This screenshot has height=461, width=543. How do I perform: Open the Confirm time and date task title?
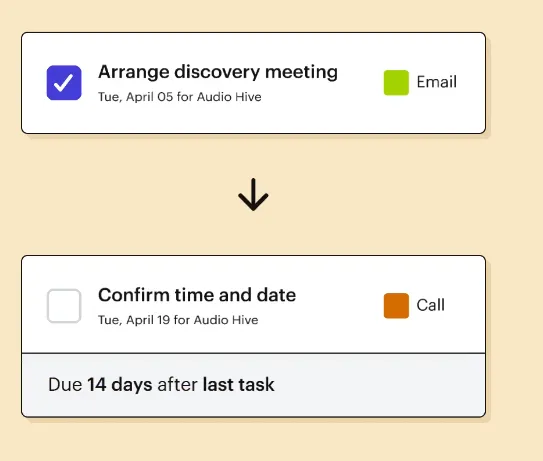tap(197, 295)
